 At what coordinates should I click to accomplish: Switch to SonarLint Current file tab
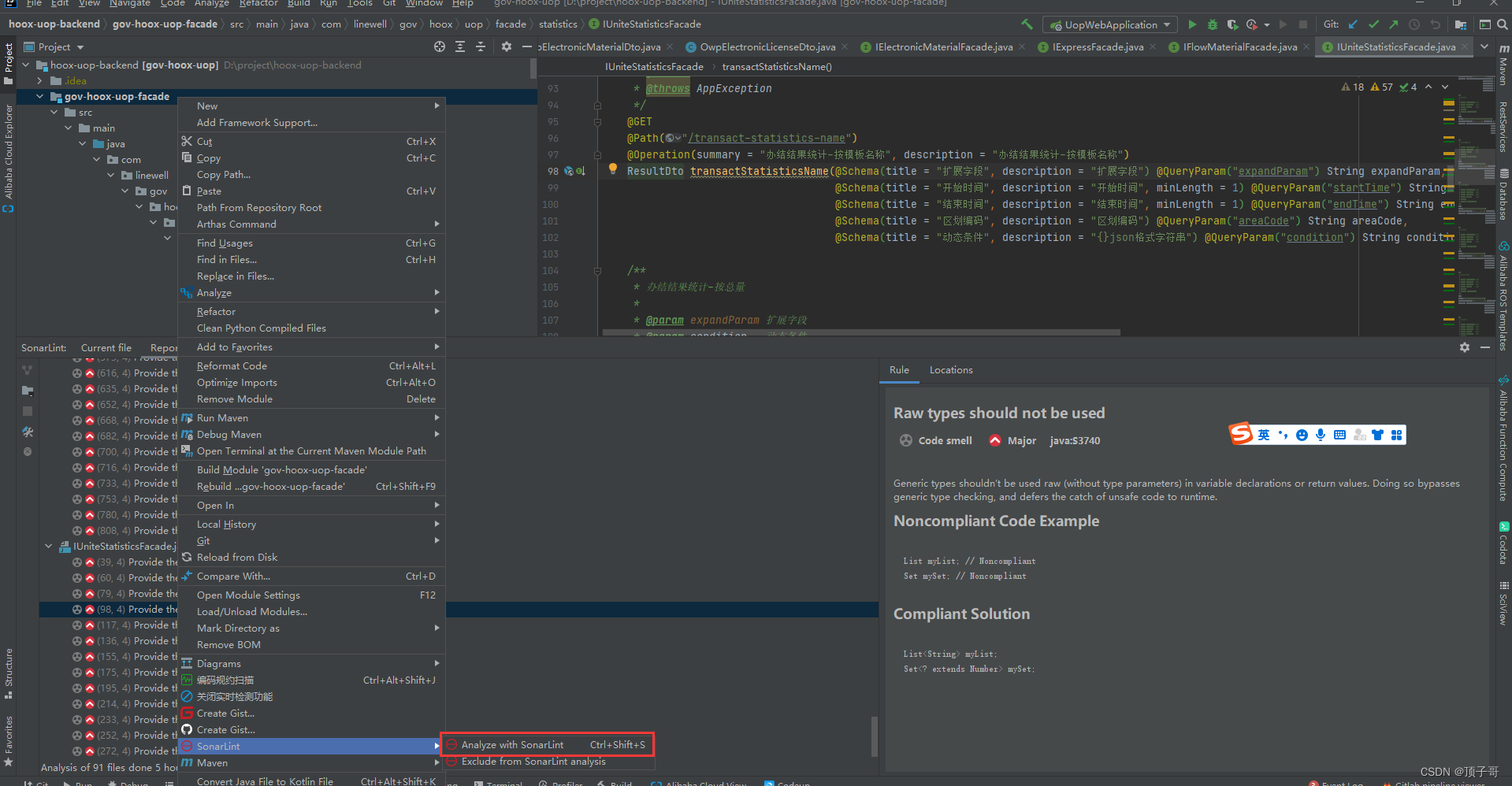coord(106,348)
